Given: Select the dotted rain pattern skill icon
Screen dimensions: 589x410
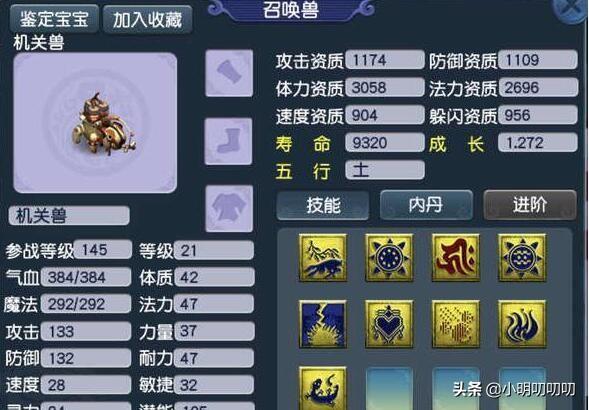Looking at the screenshot, I should [456, 324].
